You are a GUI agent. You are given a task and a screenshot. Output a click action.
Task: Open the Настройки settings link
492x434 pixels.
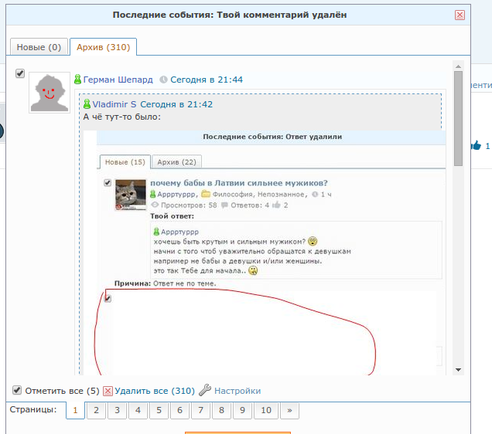pyautogui.click(x=237, y=391)
